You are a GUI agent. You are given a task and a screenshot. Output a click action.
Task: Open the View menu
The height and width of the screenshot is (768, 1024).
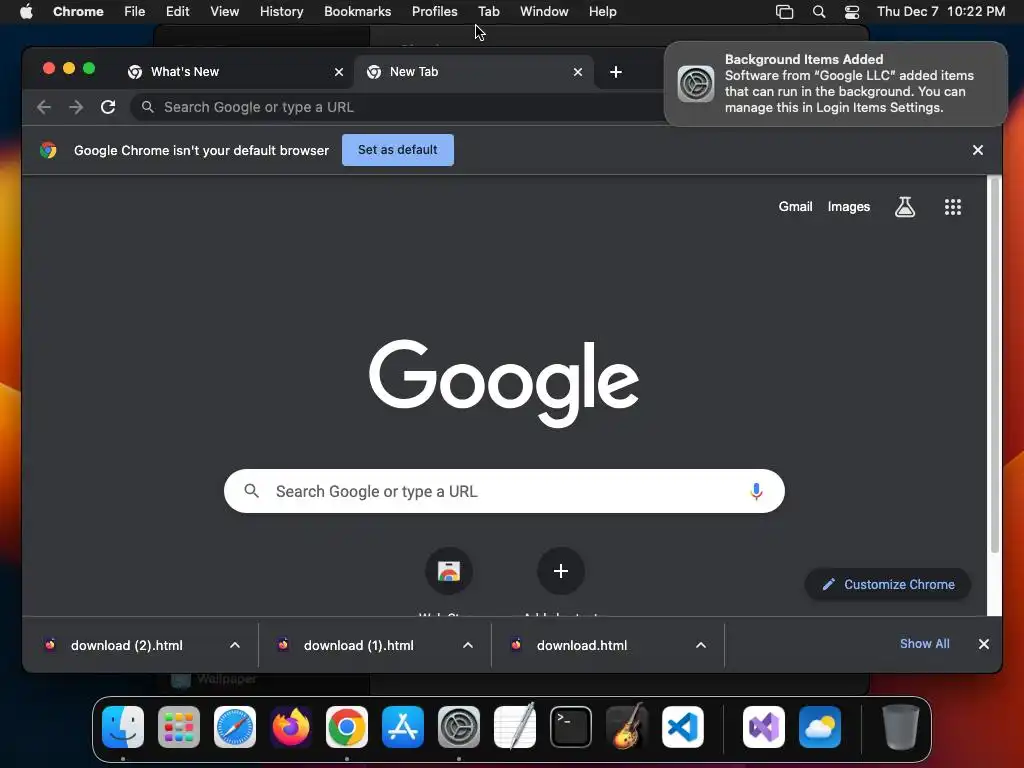224,12
